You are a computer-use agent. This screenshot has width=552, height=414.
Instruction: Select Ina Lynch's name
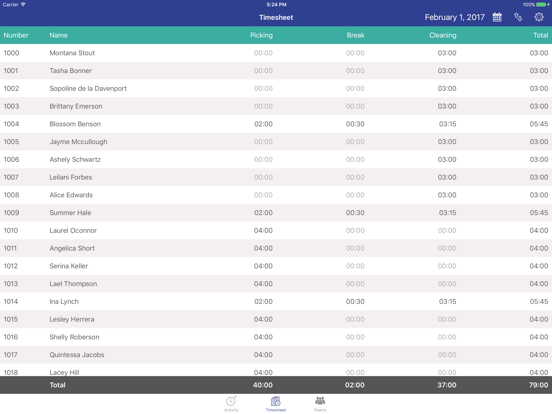pos(64,301)
